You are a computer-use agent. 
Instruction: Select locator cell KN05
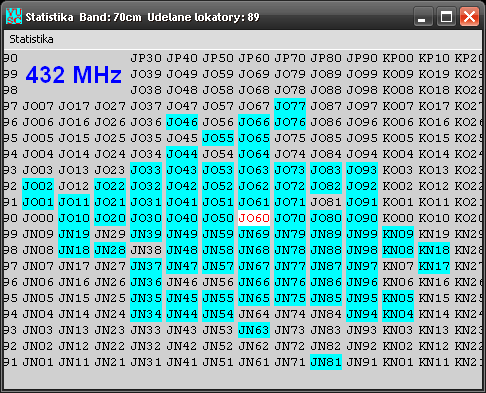[398, 298]
